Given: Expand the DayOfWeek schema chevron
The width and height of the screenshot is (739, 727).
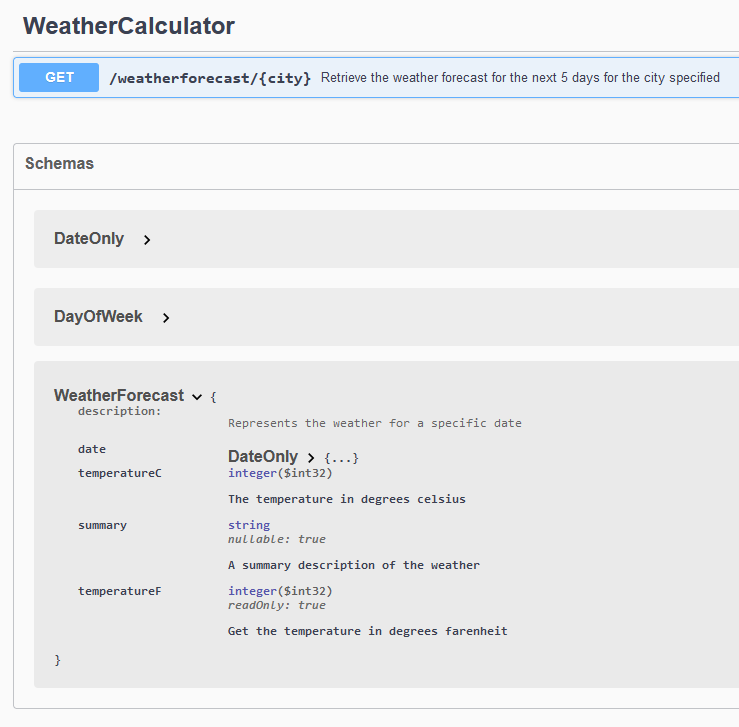Looking at the screenshot, I should [166, 318].
